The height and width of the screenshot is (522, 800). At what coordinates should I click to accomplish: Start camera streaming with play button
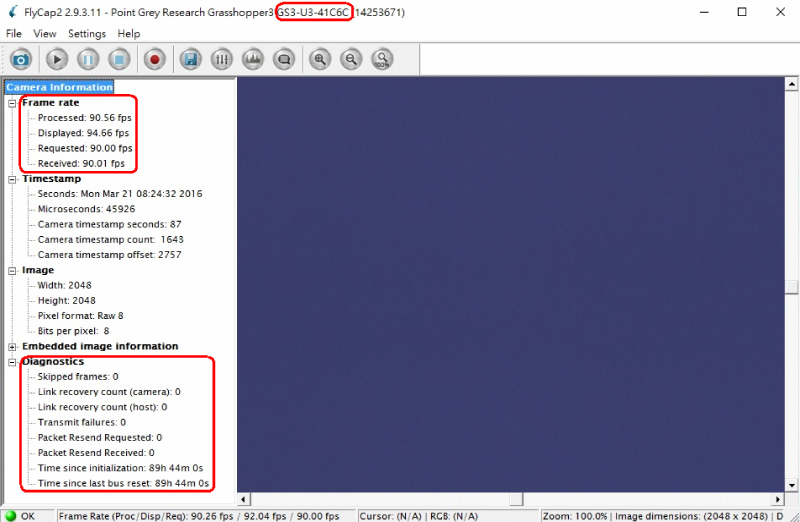(56, 59)
